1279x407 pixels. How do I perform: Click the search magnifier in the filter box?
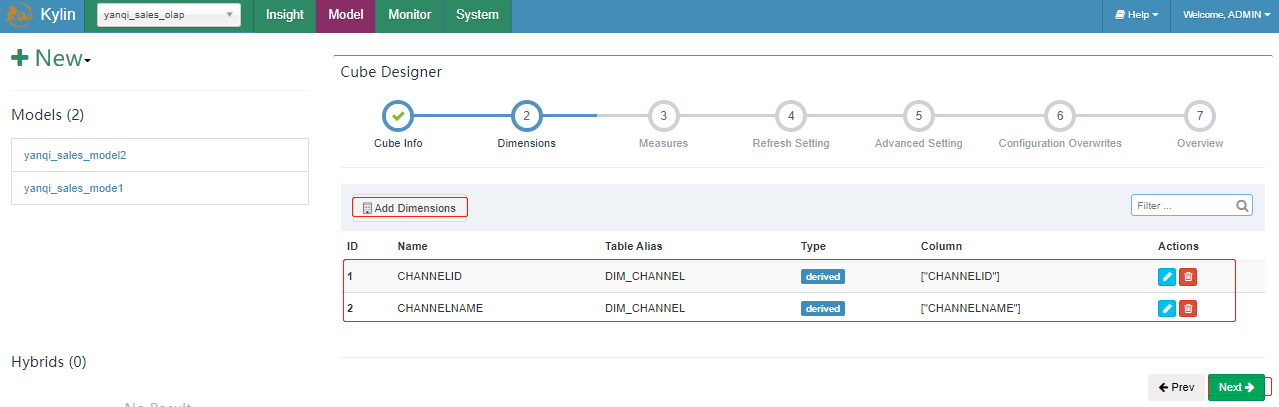coord(1242,206)
